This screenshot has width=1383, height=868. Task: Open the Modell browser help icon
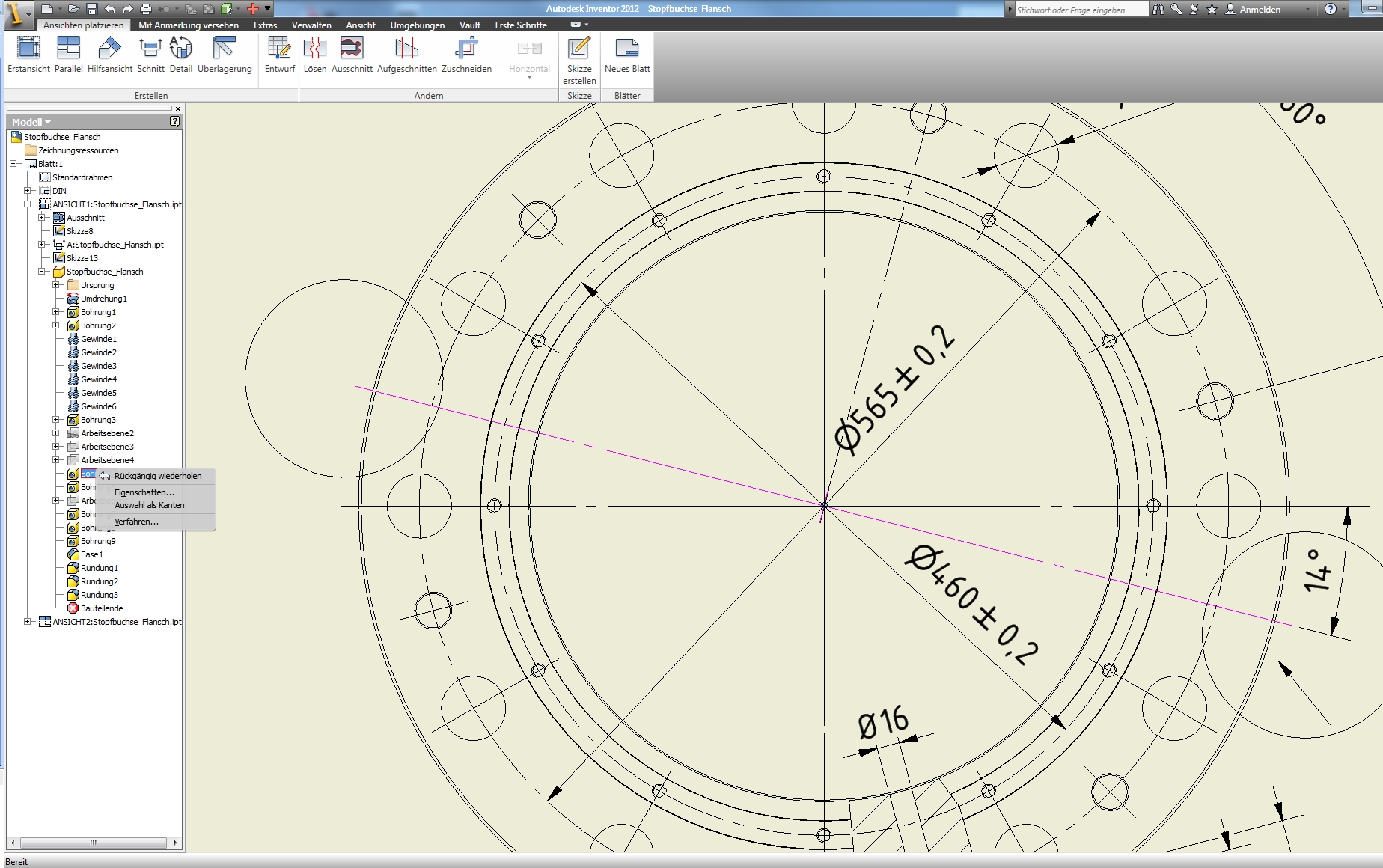click(x=174, y=121)
